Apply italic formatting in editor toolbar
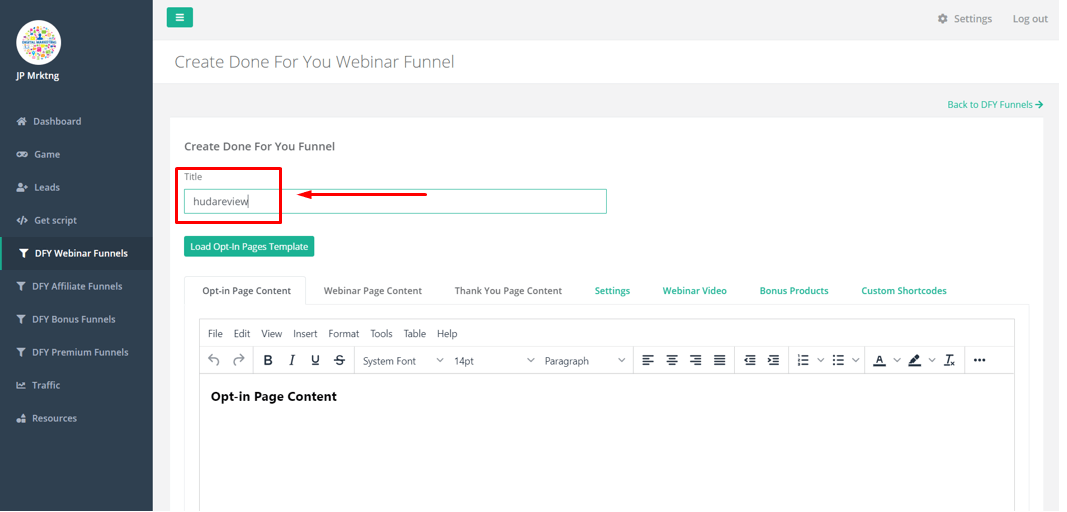The image size is (1067, 512). (292, 360)
